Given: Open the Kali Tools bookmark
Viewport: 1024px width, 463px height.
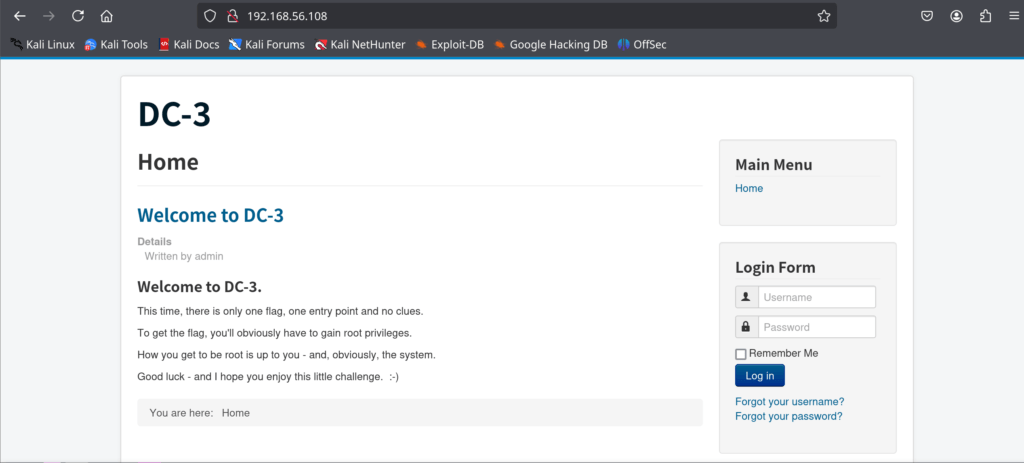Looking at the screenshot, I should [116, 44].
